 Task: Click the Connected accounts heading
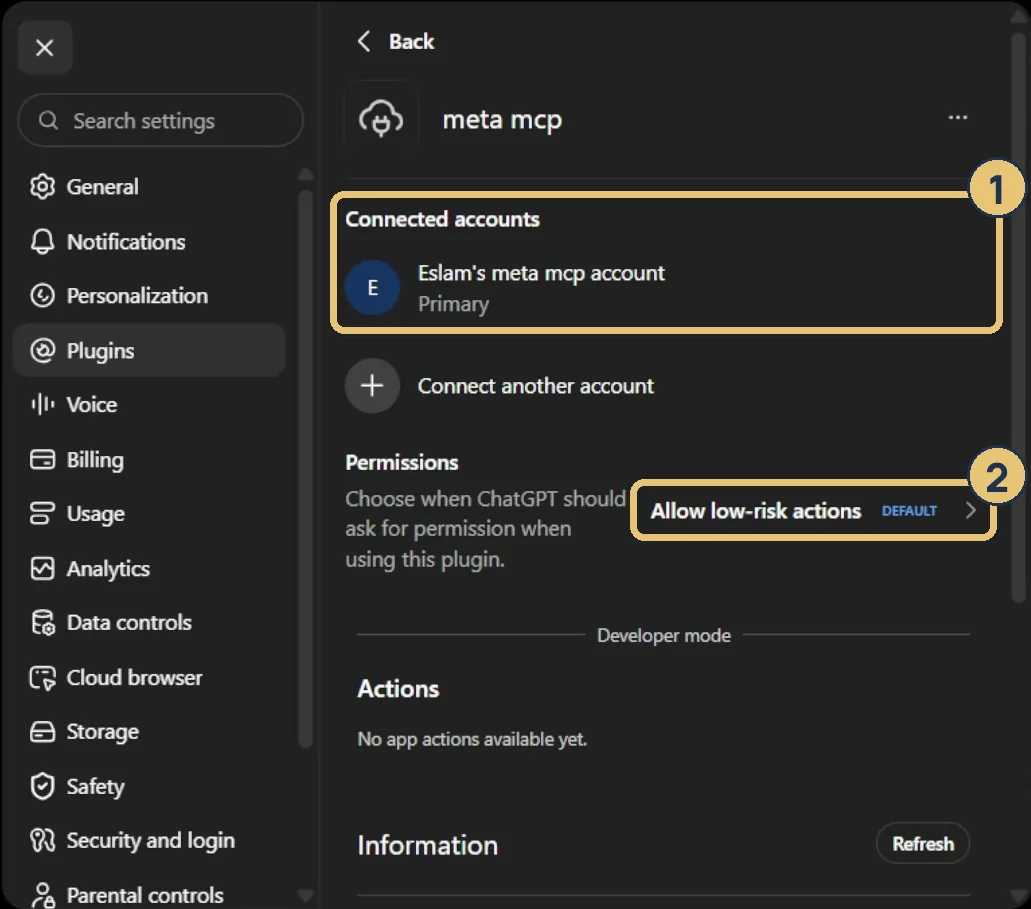[x=443, y=219]
